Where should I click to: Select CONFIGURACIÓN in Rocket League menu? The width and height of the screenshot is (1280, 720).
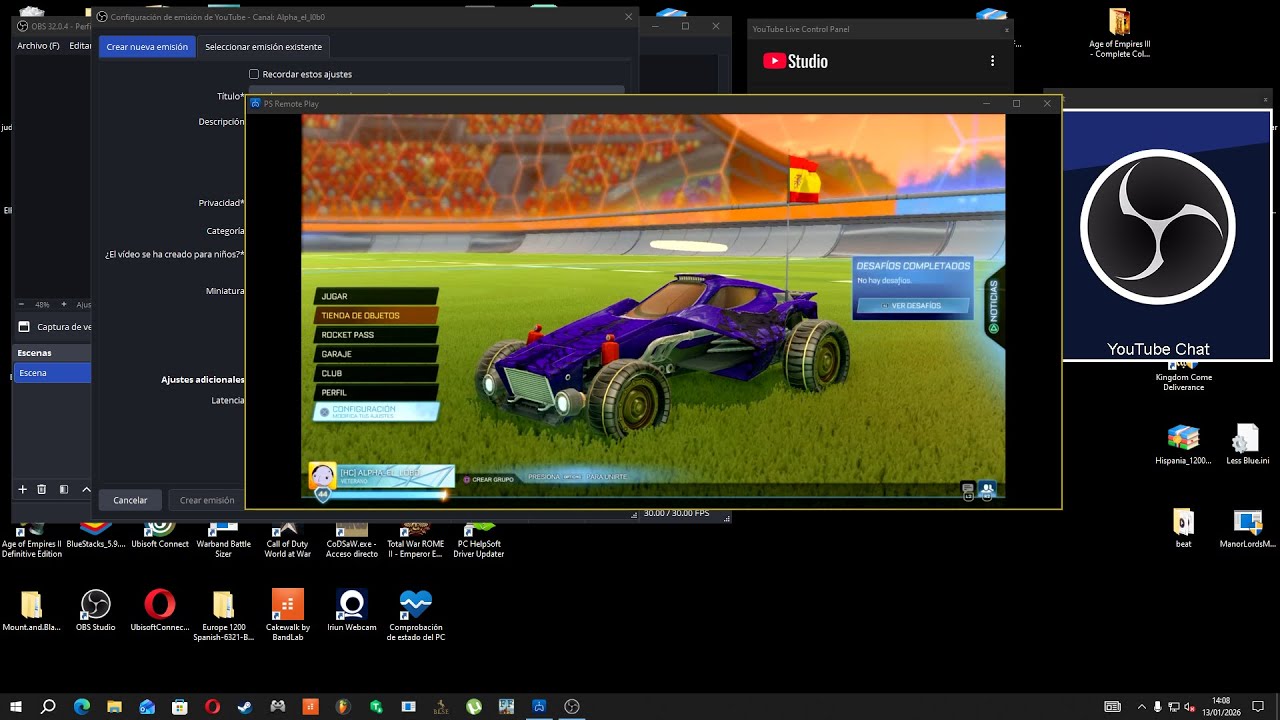pyautogui.click(x=377, y=411)
